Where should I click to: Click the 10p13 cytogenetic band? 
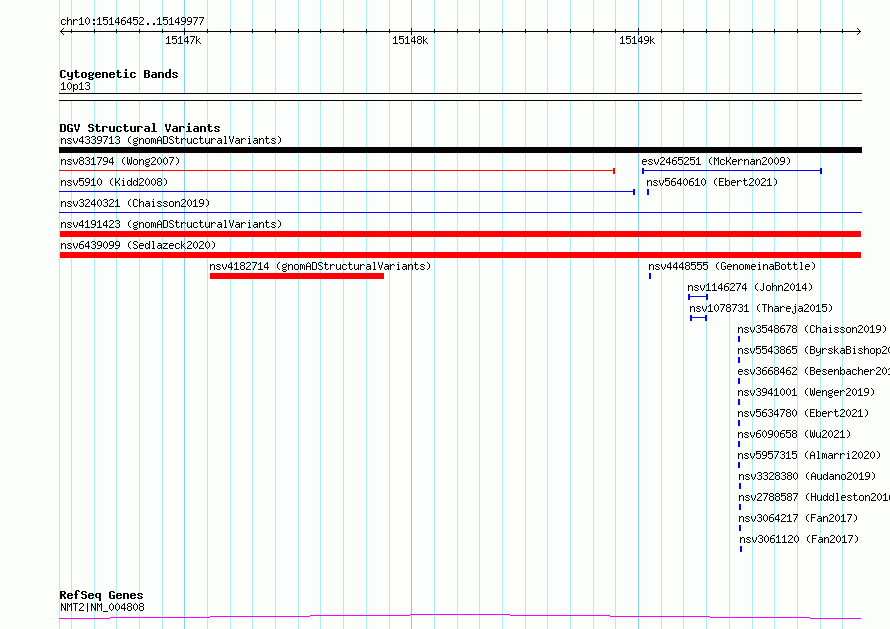click(75, 86)
